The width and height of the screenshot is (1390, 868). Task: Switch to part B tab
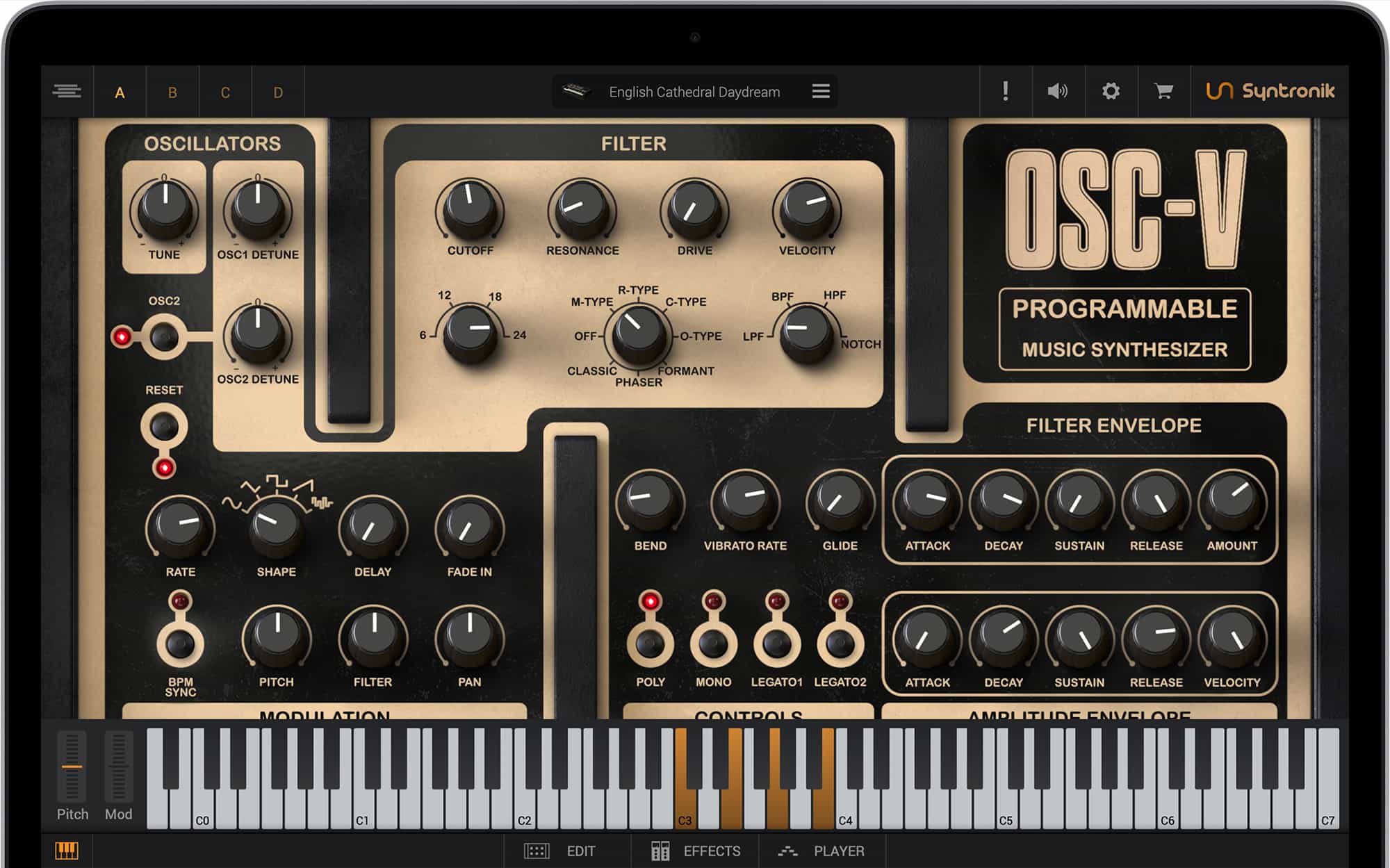tap(172, 92)
